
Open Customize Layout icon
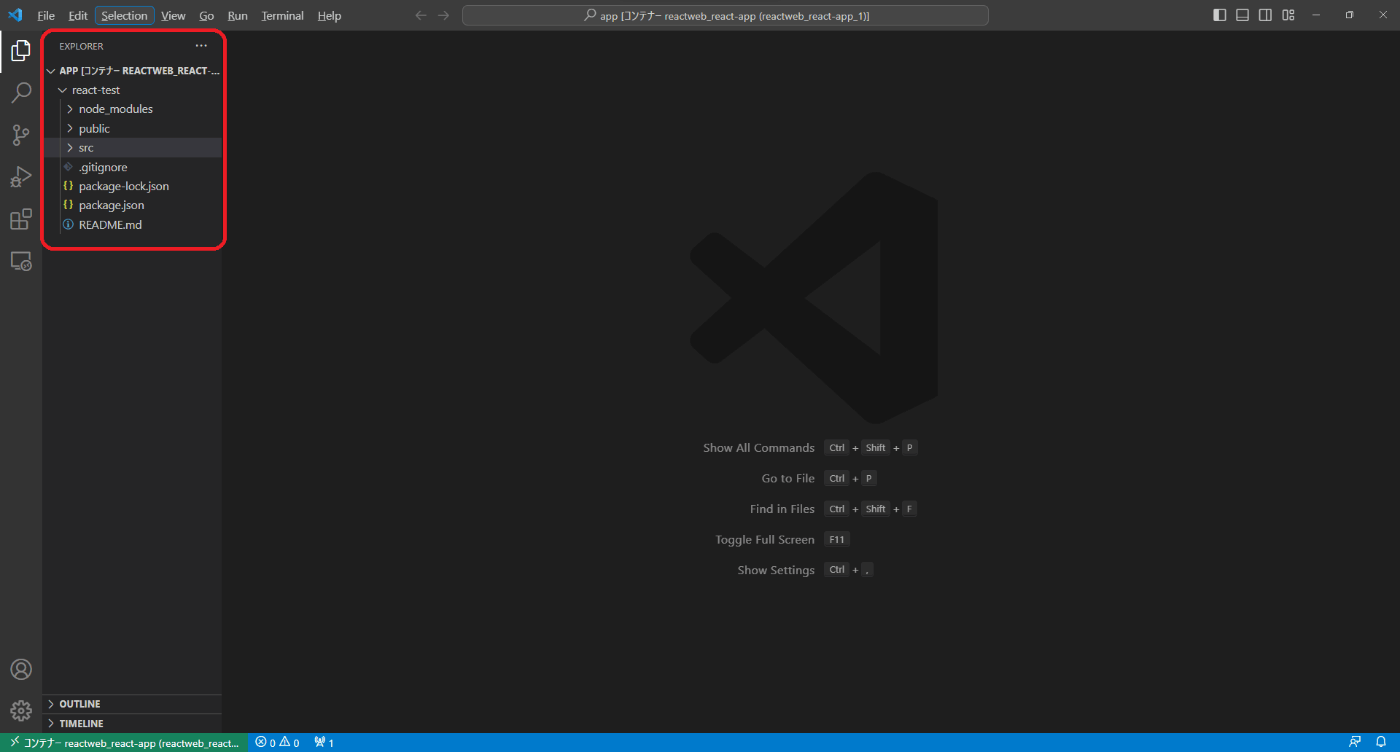tap(1288, 15)
